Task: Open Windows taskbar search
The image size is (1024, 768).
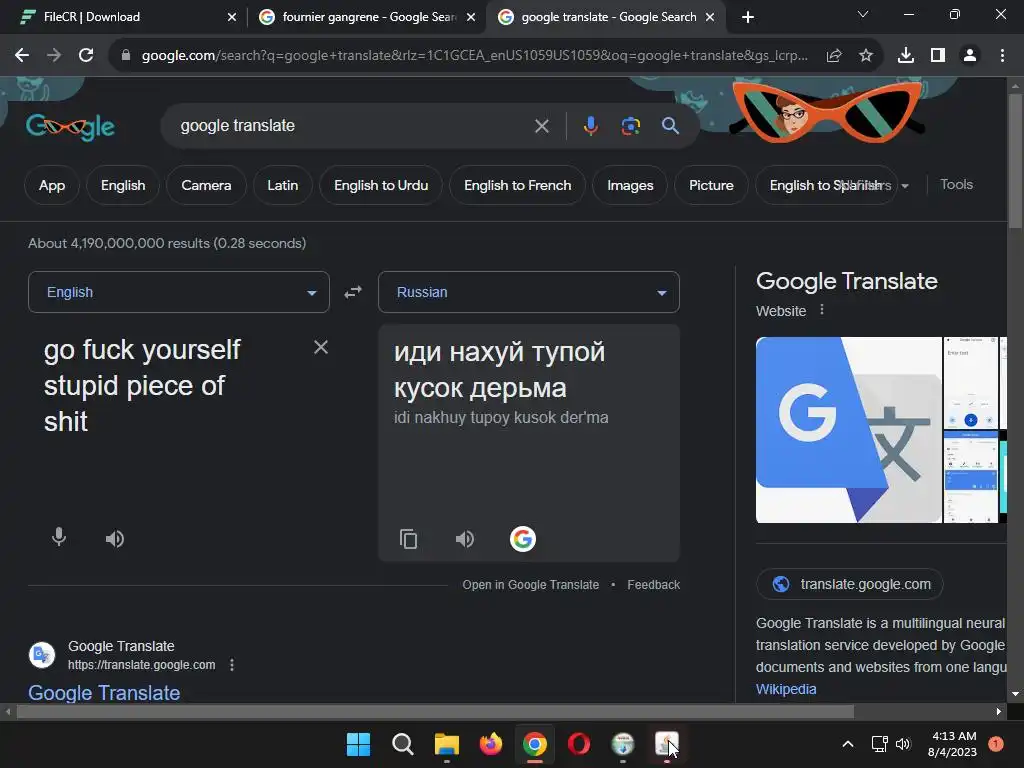Action: 402,744
